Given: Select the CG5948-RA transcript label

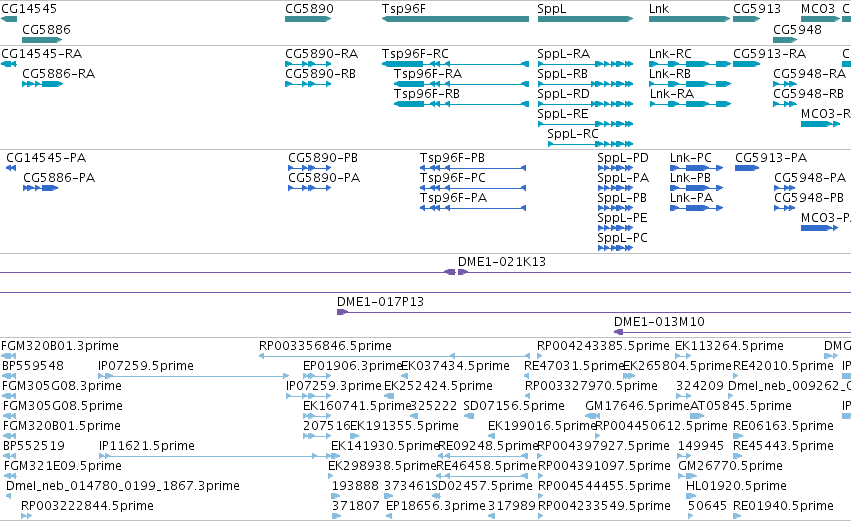Looking at the screenshot, I should [809, 73].
